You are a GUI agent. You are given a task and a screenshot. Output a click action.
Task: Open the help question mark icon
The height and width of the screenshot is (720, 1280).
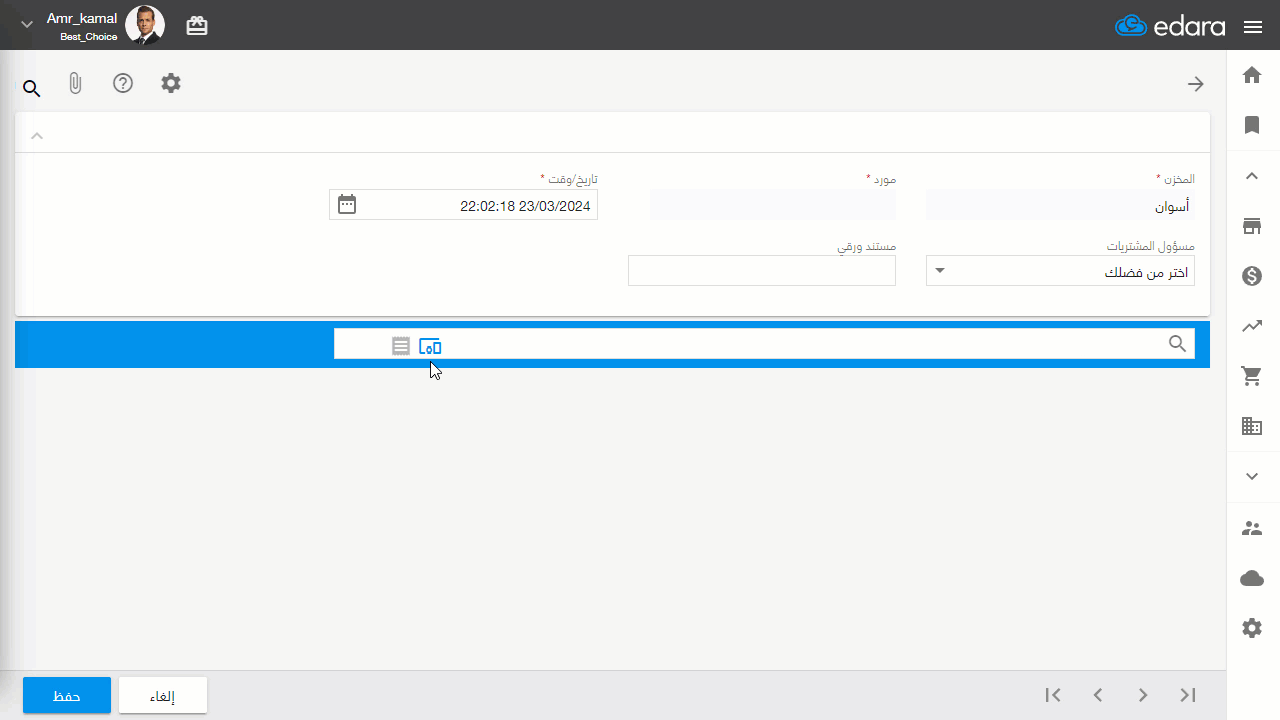point(123,83)
